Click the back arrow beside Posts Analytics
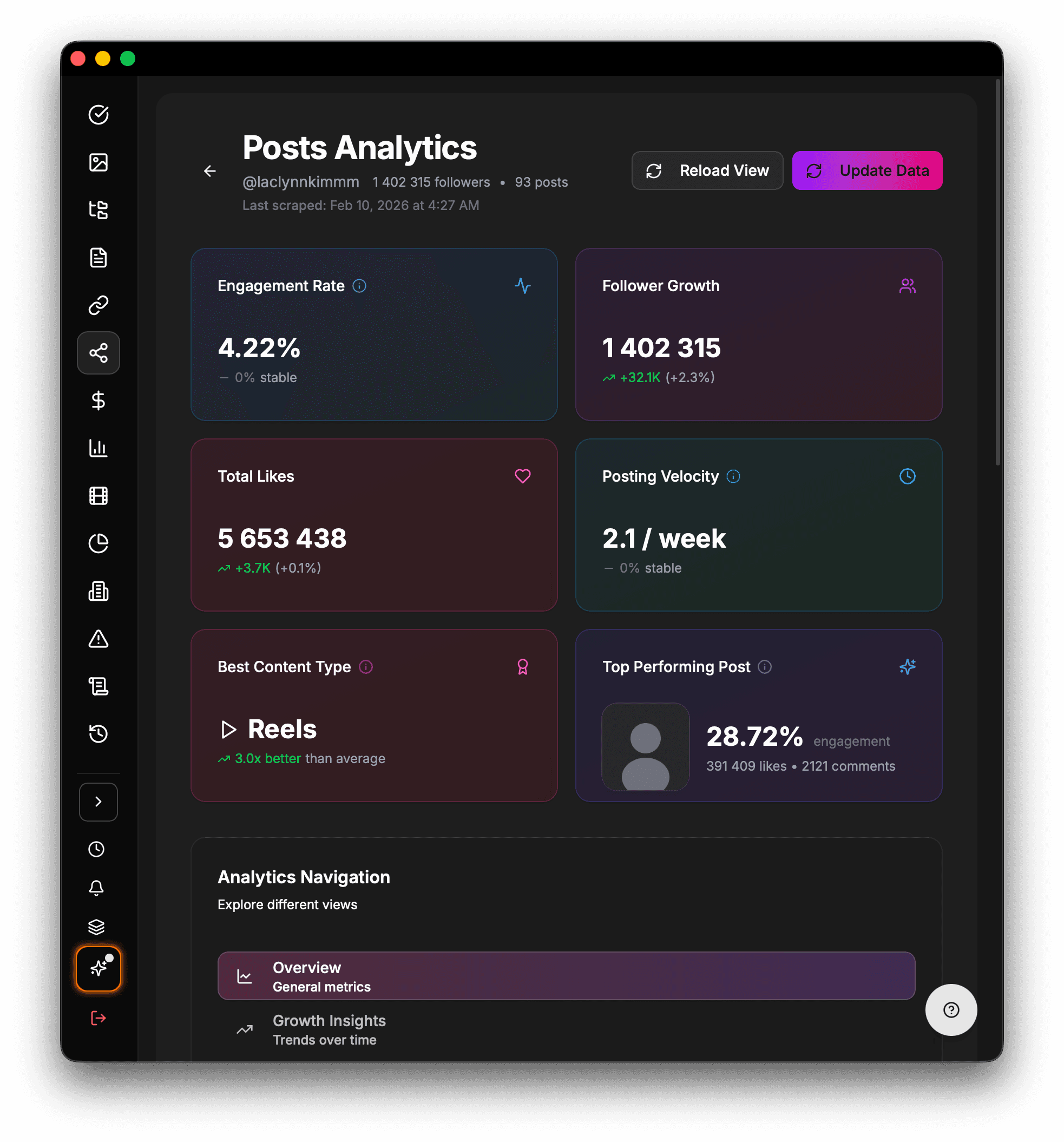Image resolution: width=1064 pixels, height=1142 pixels. [209, 171]
